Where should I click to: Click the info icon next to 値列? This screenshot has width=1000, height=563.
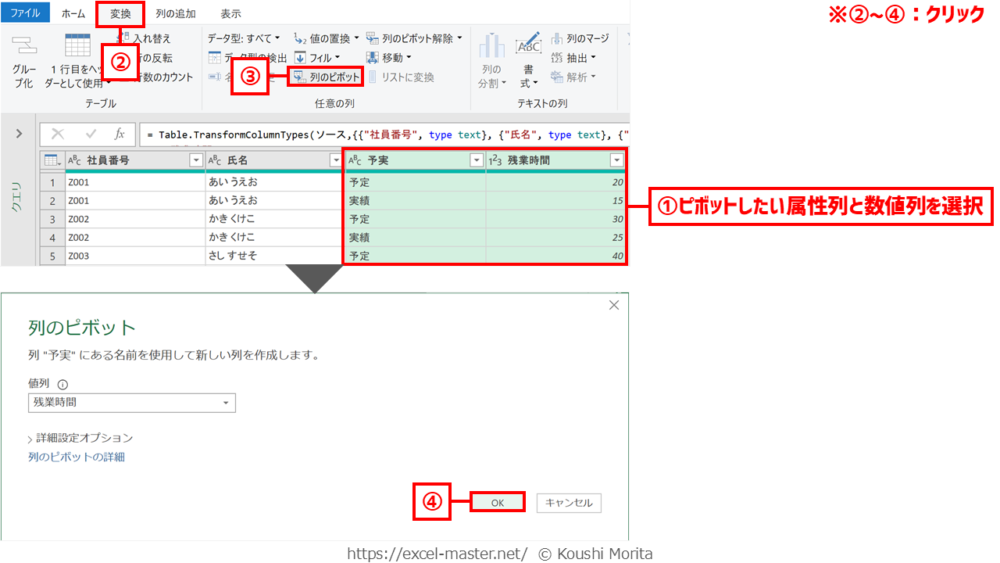point(62,384)
